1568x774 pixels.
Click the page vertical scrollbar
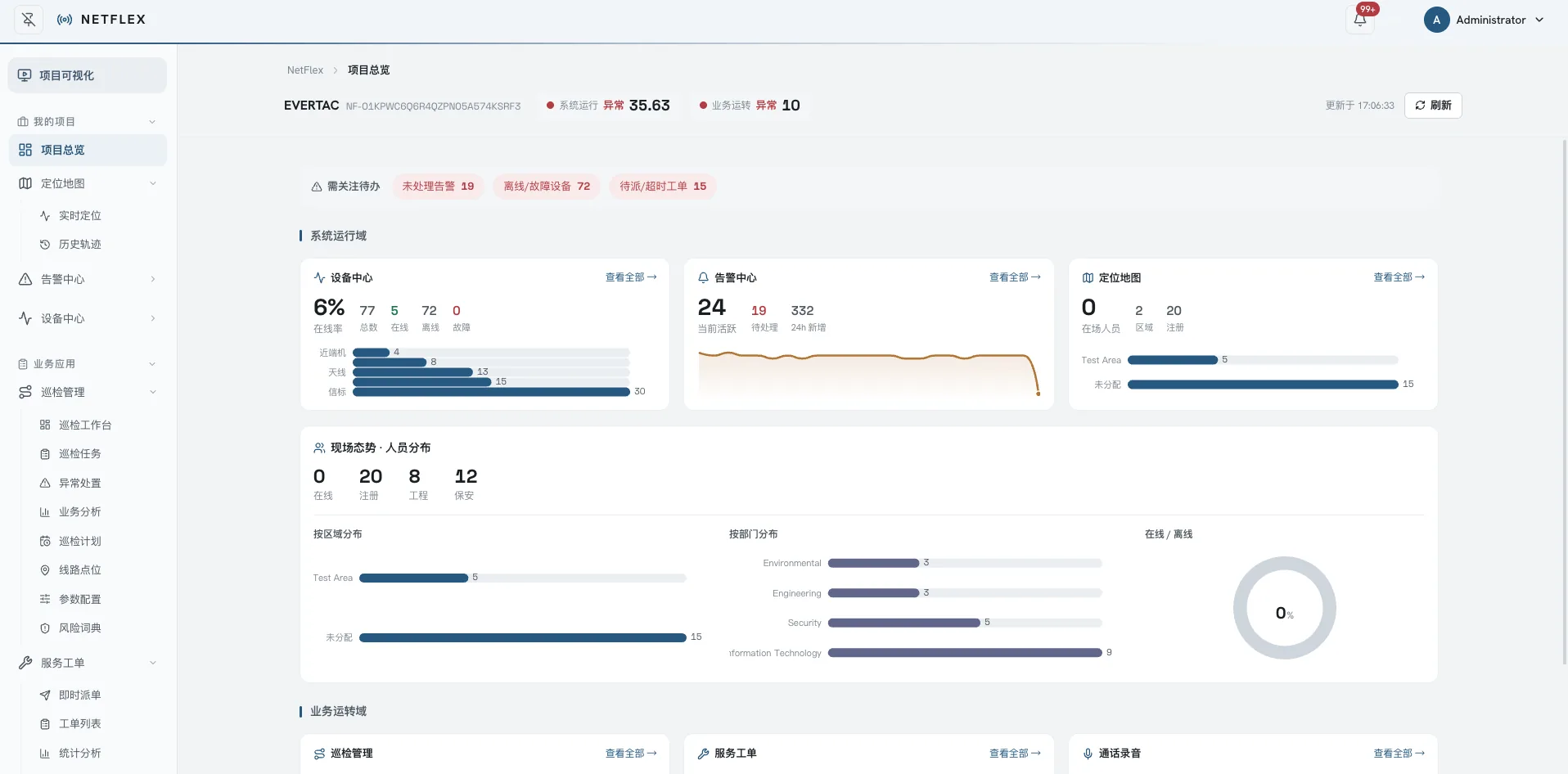tap(1565, 401)
